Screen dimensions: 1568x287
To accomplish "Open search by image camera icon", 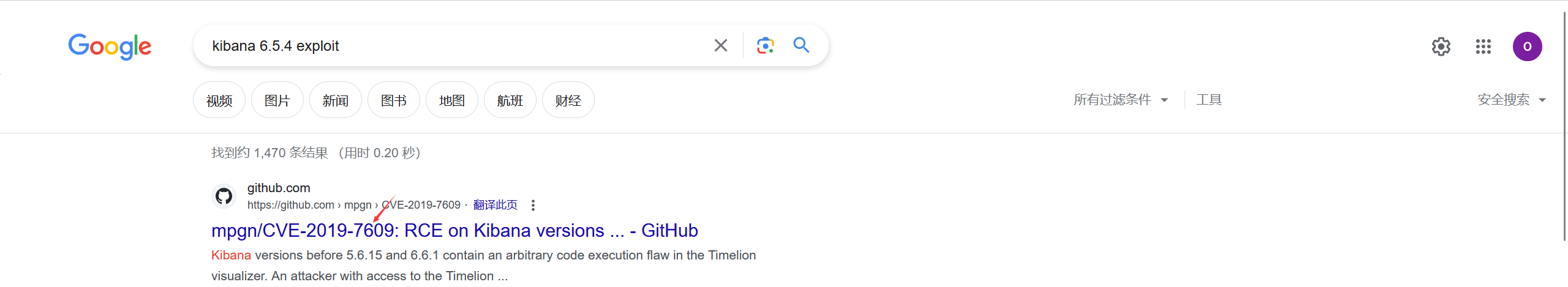I will pos(765,45).
